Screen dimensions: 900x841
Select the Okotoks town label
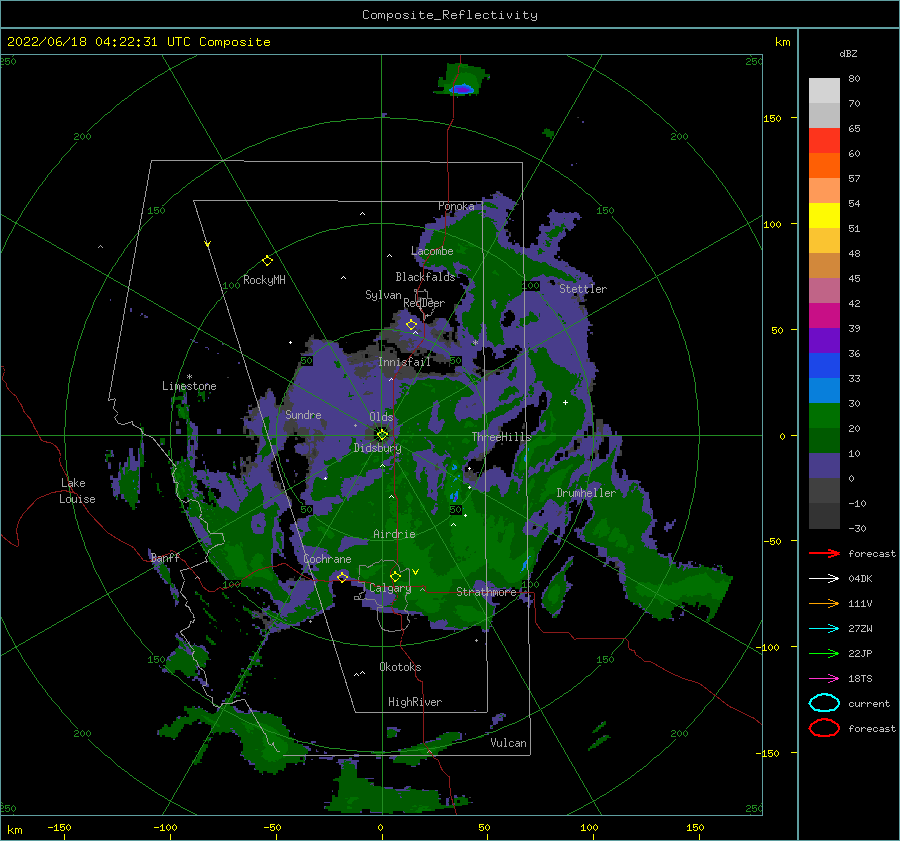tap(400, 667)
